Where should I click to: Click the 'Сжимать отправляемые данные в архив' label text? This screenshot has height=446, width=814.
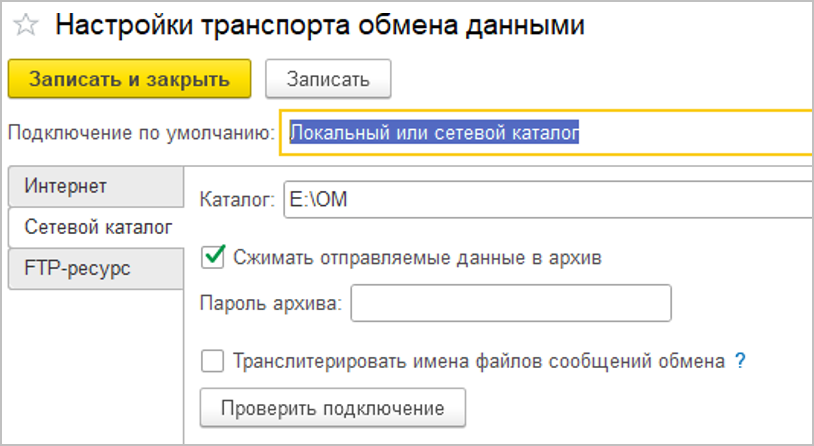[417, 257]
